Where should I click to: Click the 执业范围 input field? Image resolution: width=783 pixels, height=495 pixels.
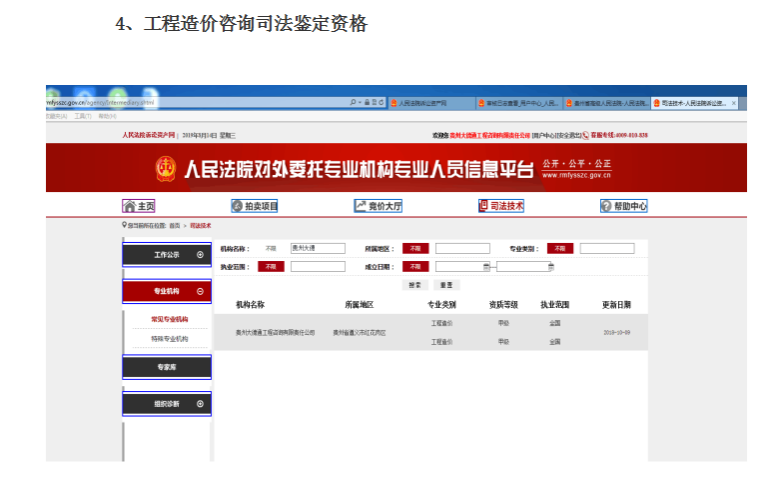click(x=318, y=267)
